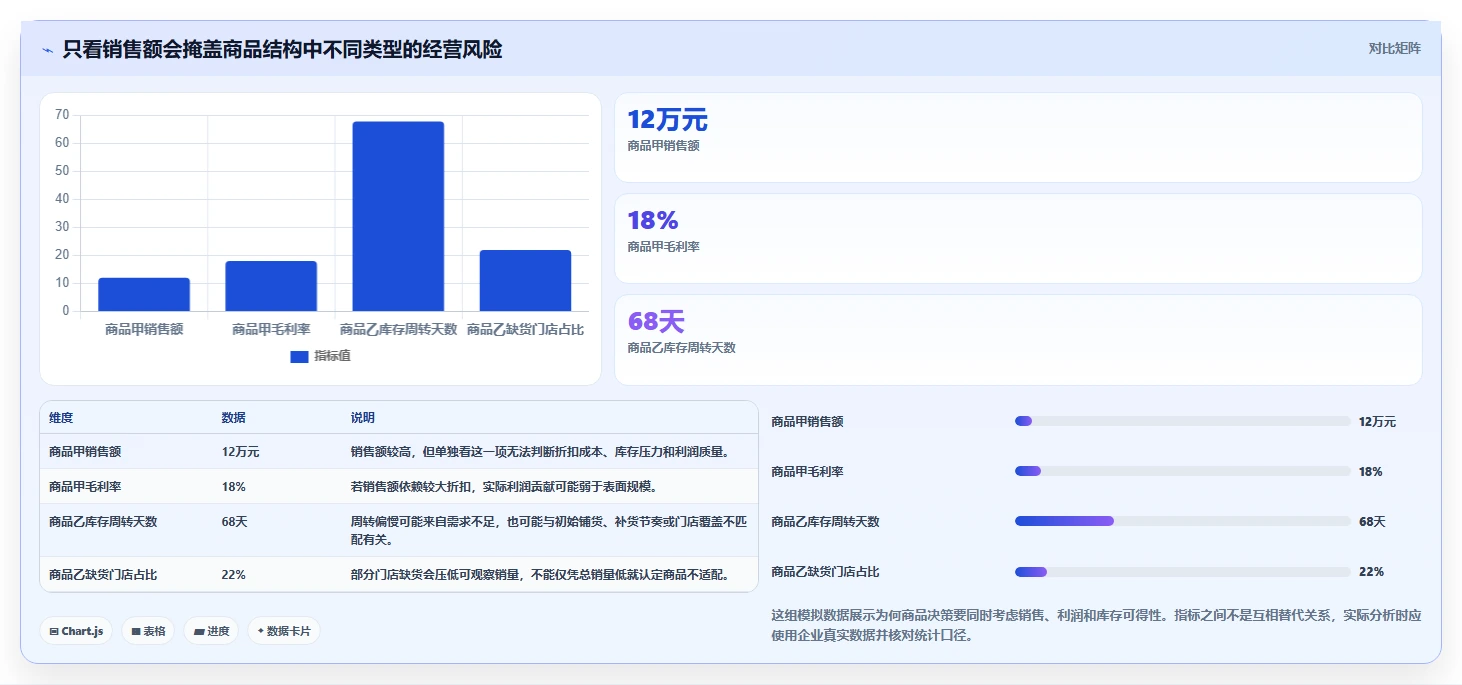Click the 商品乙缺货门店占比 progress bar
The height and width of the screenshot is (685, 1462).
(x=1183, y=572)
